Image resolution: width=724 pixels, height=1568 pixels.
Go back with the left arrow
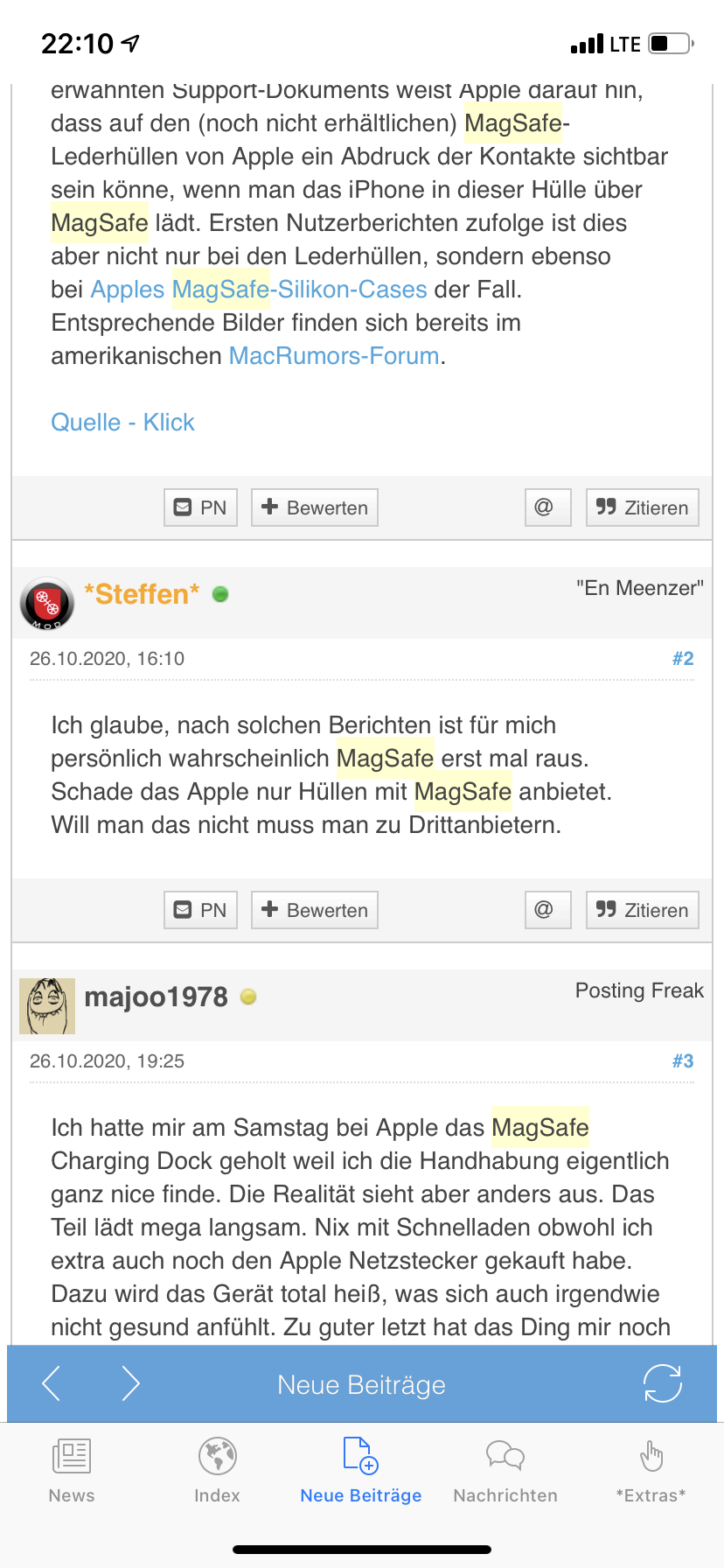[52, 1383]
